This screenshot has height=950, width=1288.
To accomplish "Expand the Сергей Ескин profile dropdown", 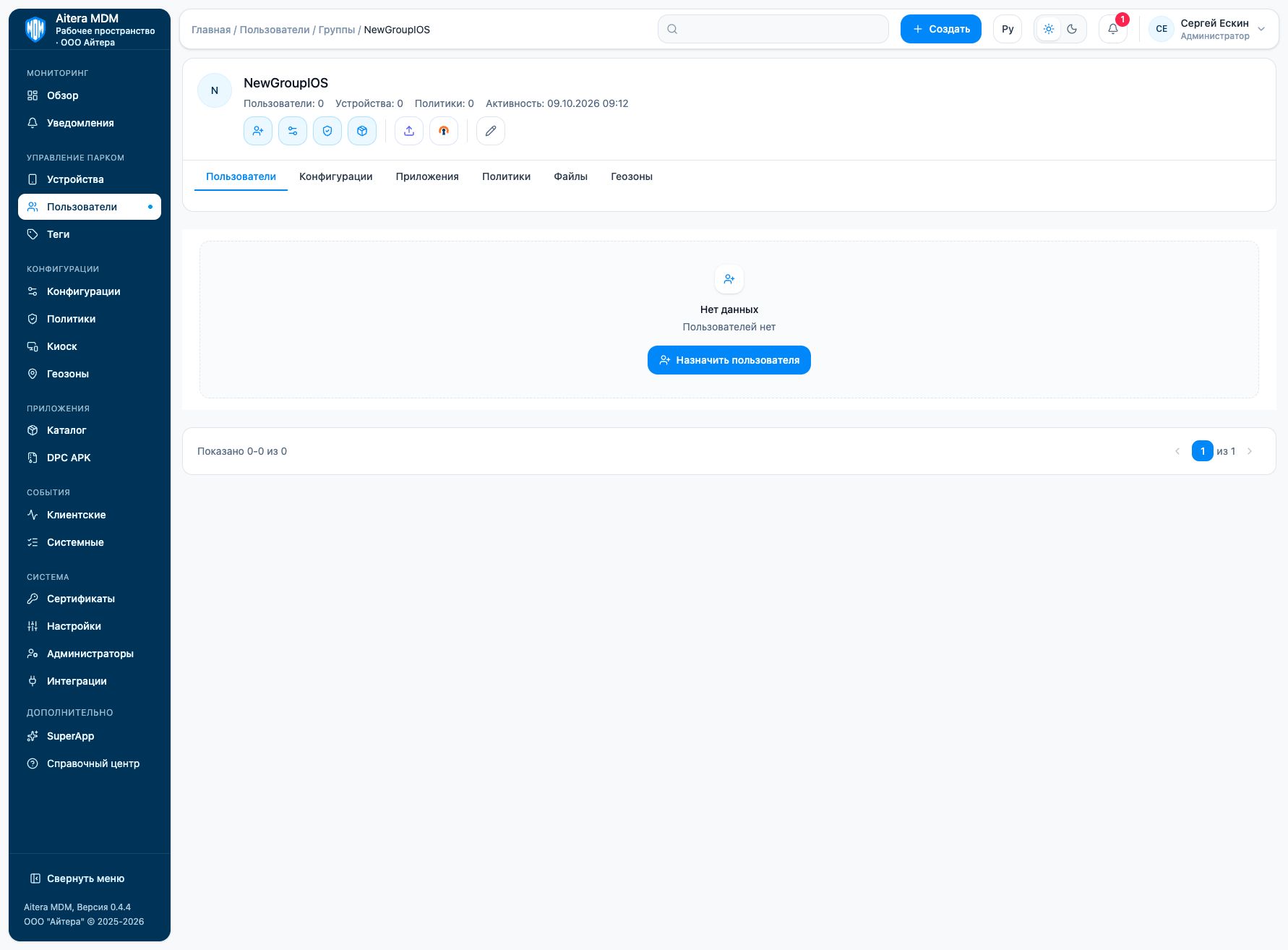I will tap(1207, 29).
